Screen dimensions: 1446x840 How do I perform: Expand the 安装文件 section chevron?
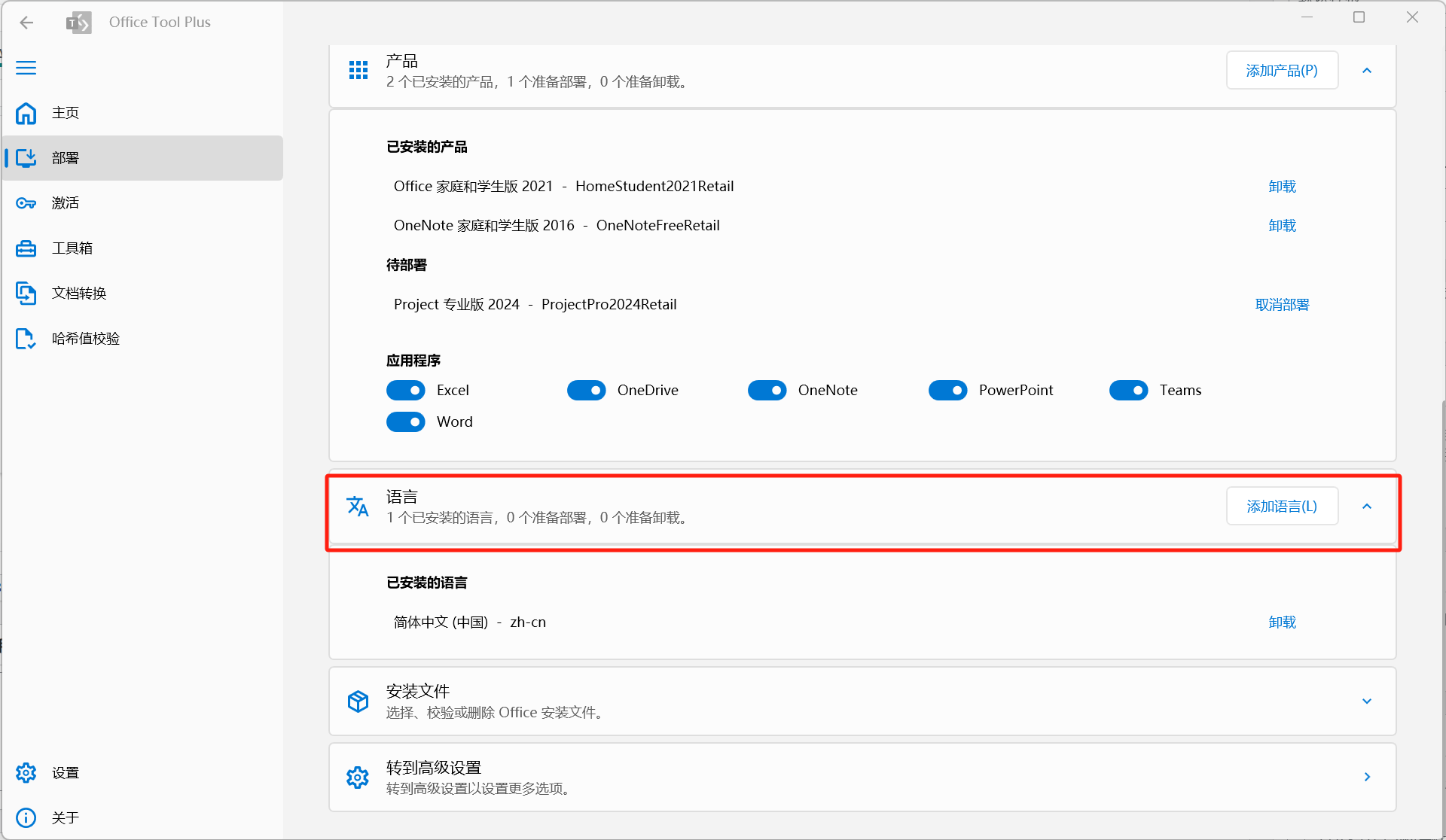pos(1367,702)
